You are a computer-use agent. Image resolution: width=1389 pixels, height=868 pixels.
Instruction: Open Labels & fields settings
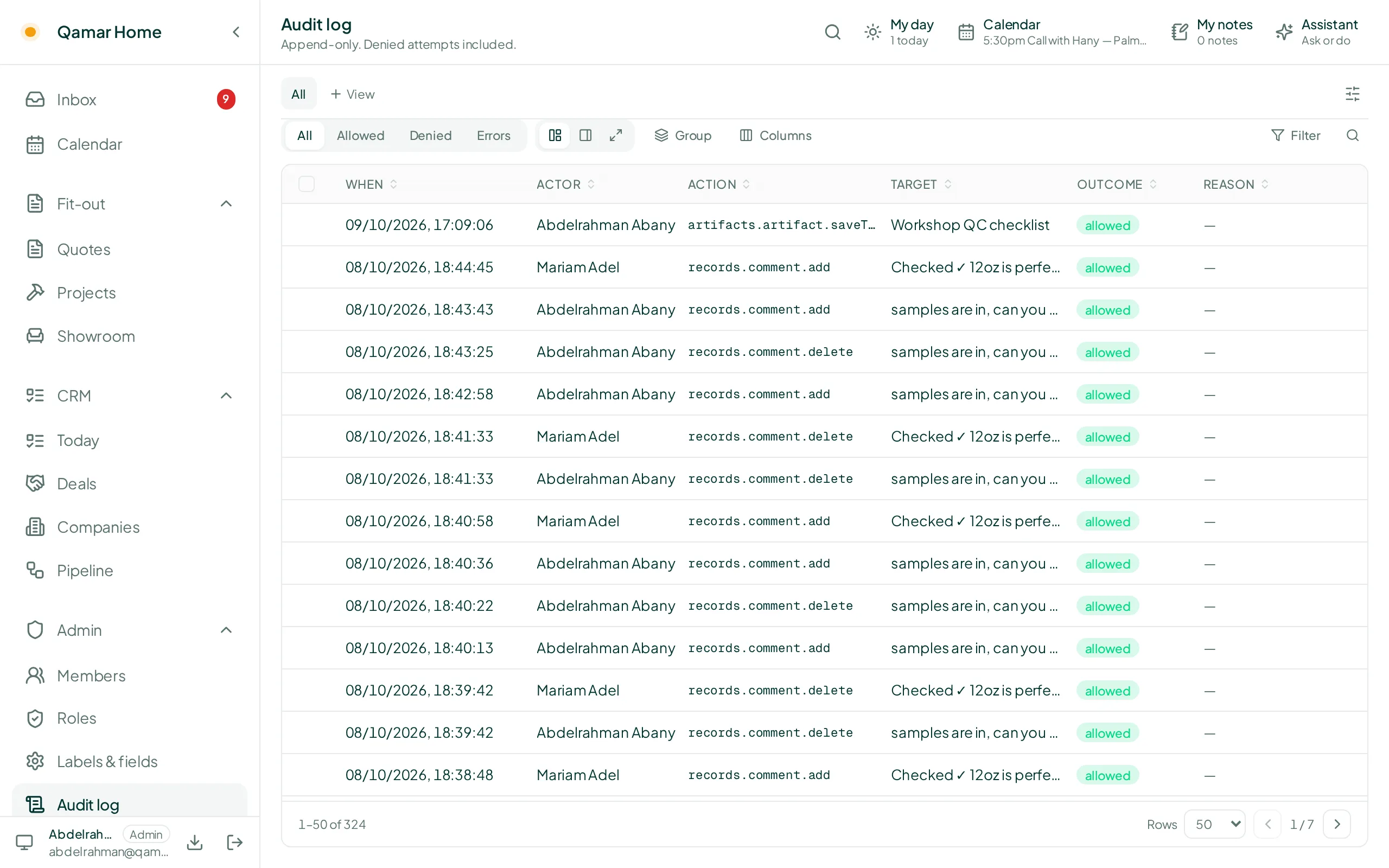tap(130, 762)
